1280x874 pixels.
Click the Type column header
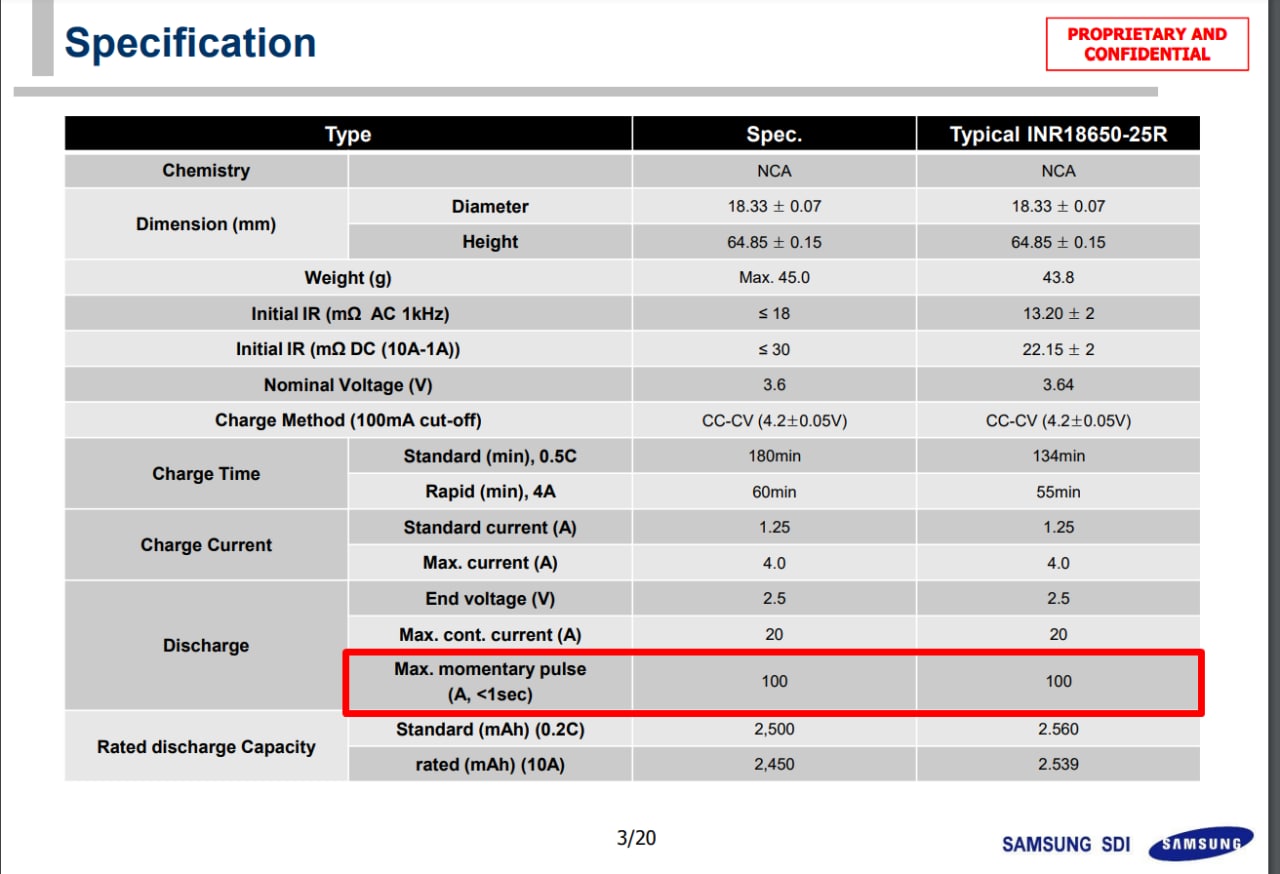click(348, 134)
